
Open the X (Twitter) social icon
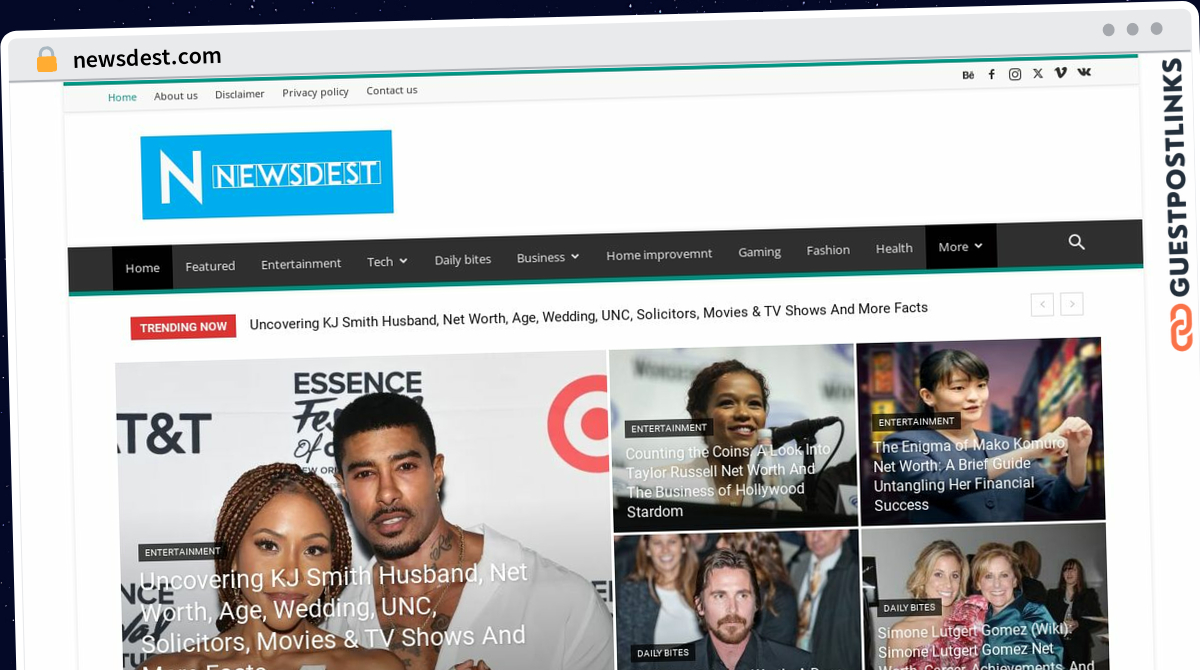coord(1038,73)
